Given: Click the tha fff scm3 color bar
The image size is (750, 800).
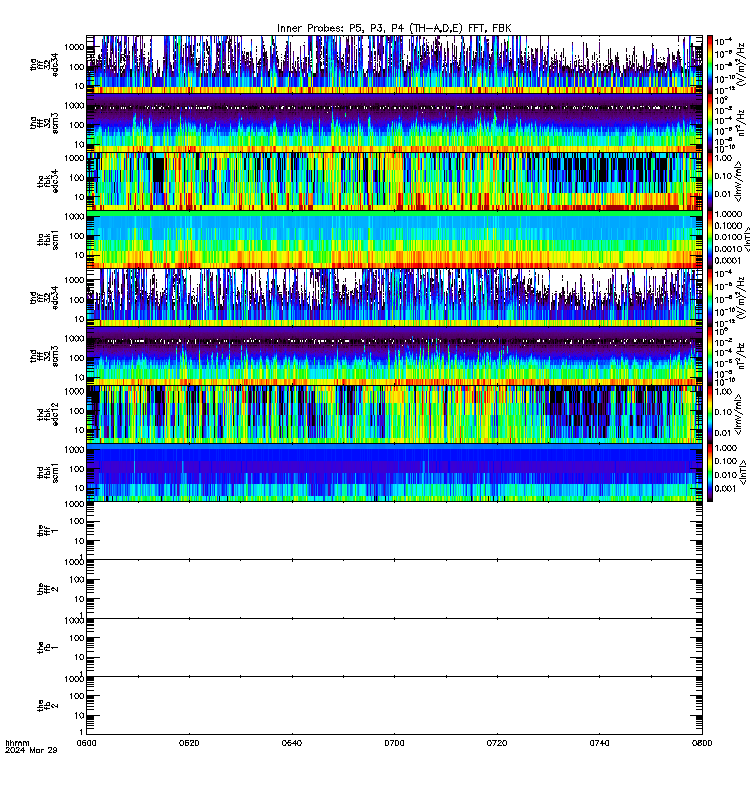Looking at the screenshot, I should click(x=710, y=123).
